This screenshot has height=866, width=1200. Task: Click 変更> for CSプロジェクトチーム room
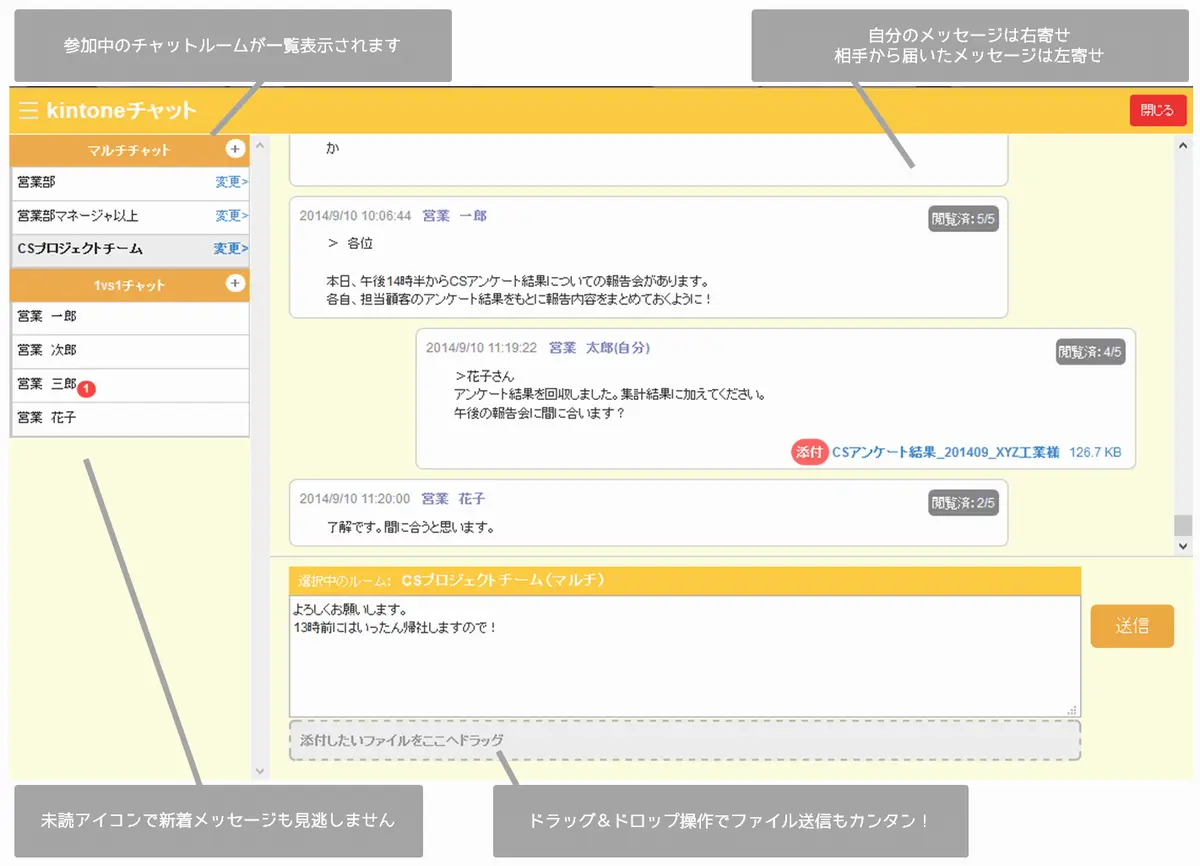230,249
